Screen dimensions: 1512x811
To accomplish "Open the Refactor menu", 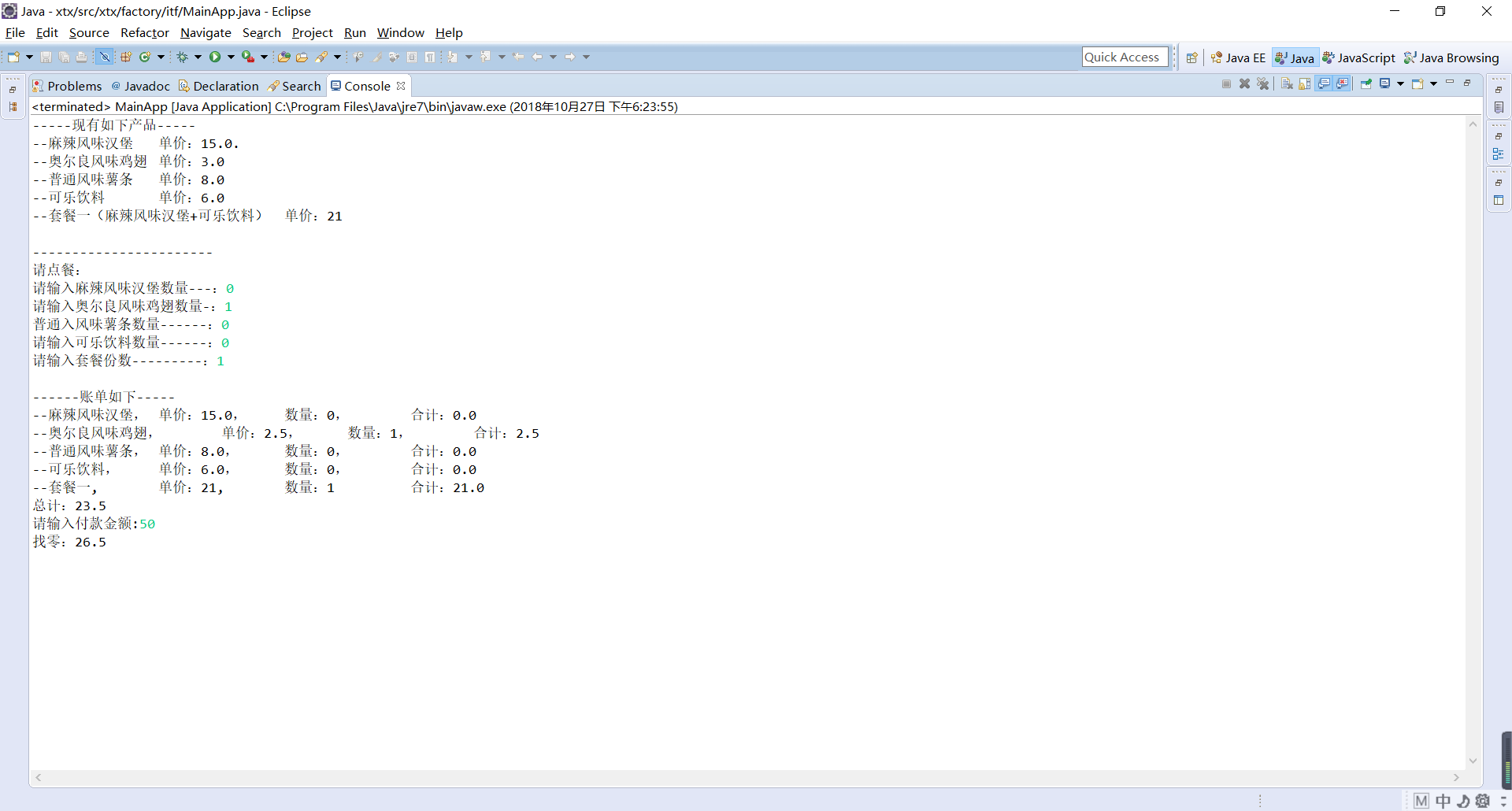I will click(145, 32).
